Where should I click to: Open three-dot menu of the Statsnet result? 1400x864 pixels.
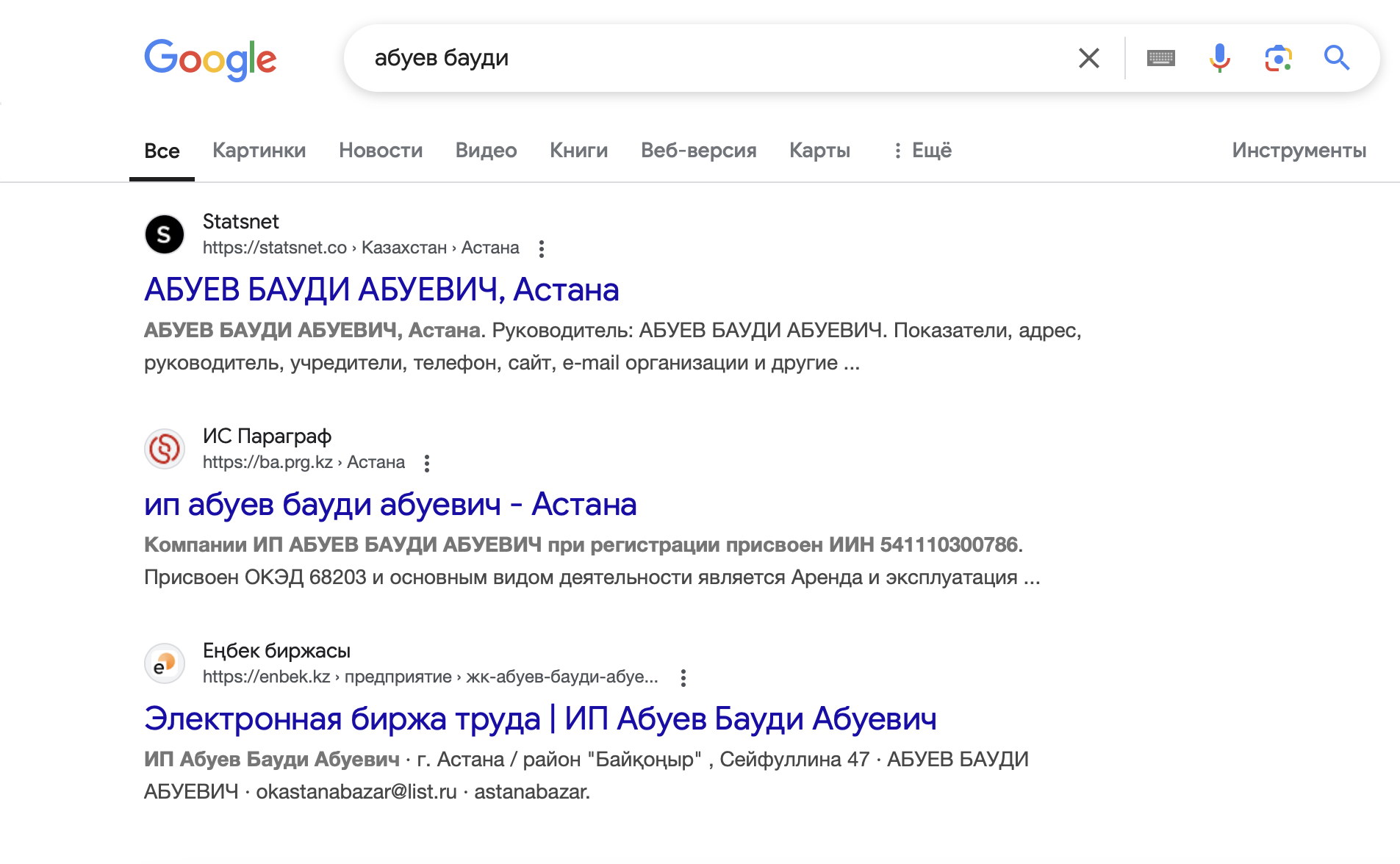pos(542,248)
